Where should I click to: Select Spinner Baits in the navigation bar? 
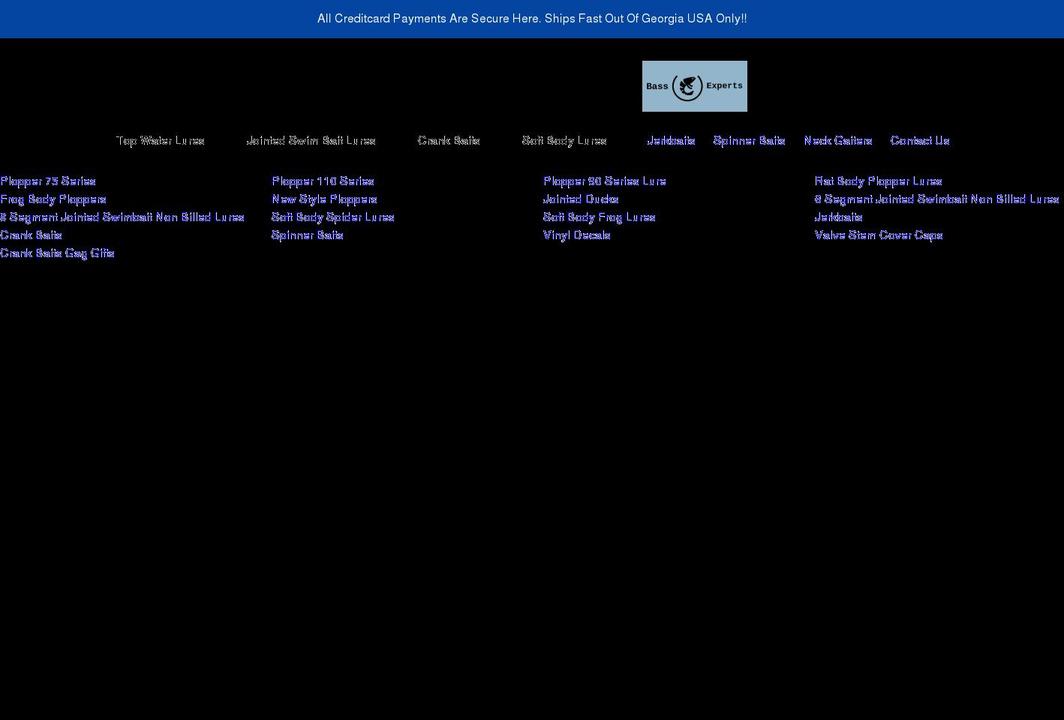click(x=749, y=140)
